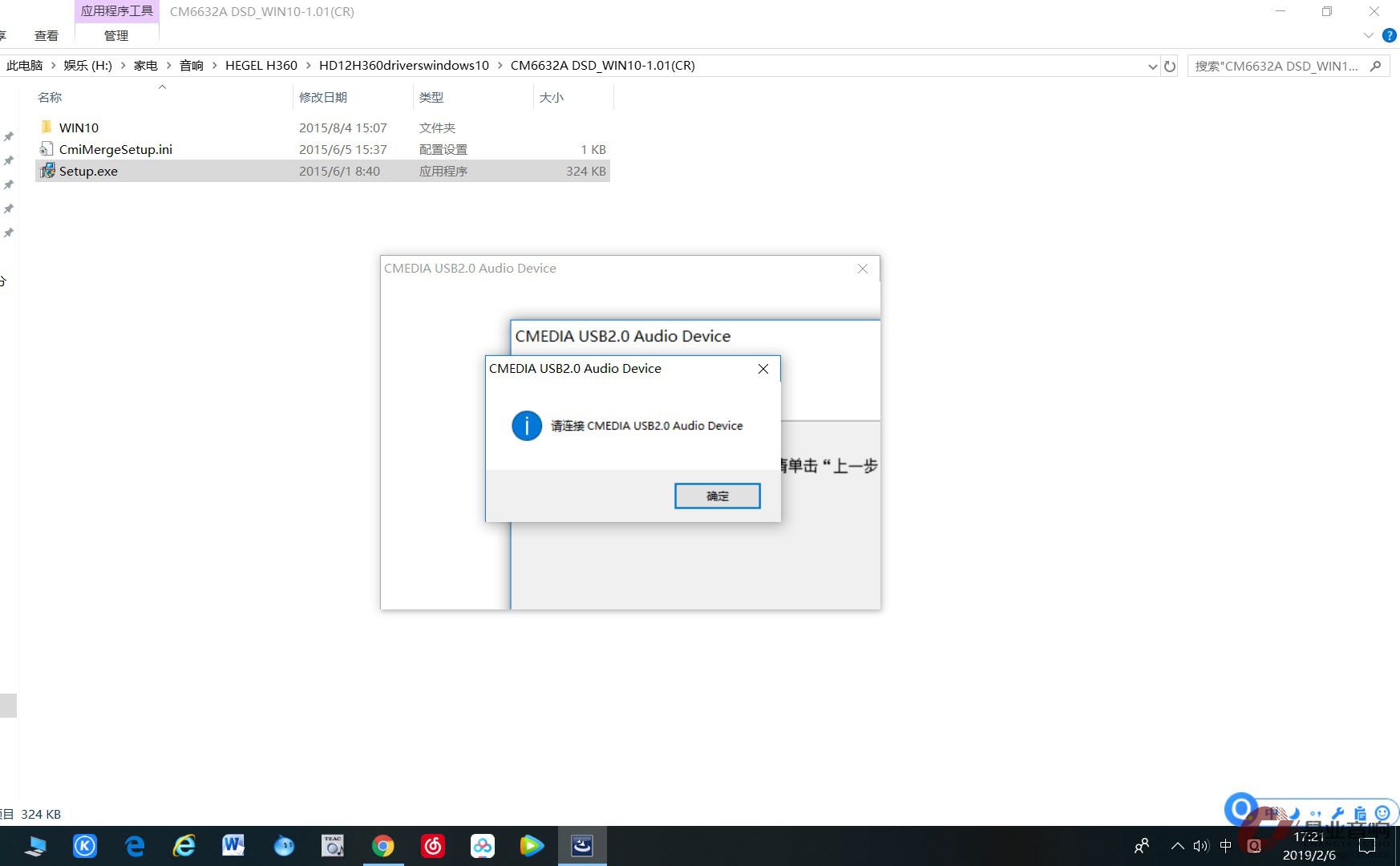Click the 324 KB size cell
This screenshot has height=866, width=1400.
[586, 171]
